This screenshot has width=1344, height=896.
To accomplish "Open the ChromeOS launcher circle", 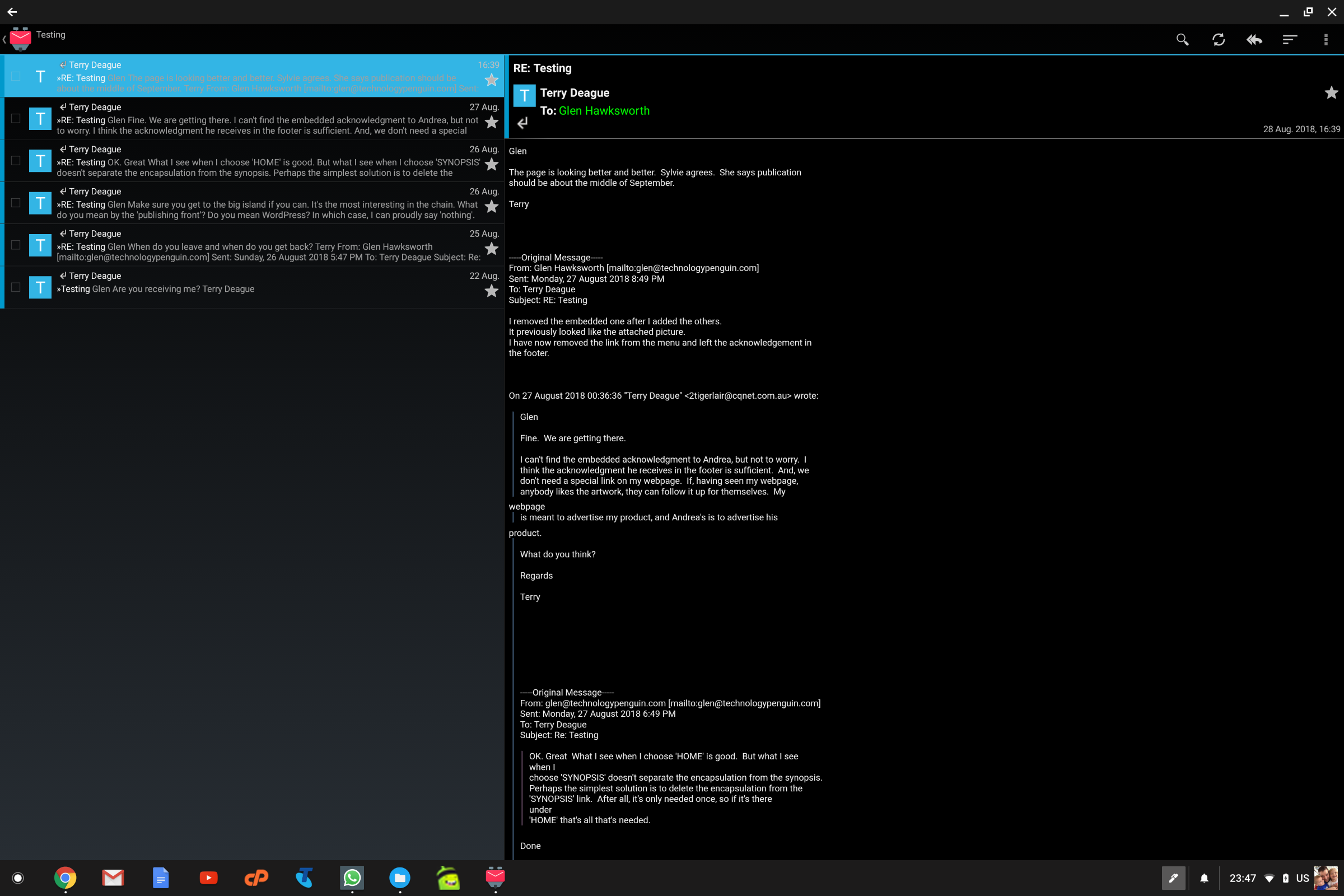I will pos(18,878).
